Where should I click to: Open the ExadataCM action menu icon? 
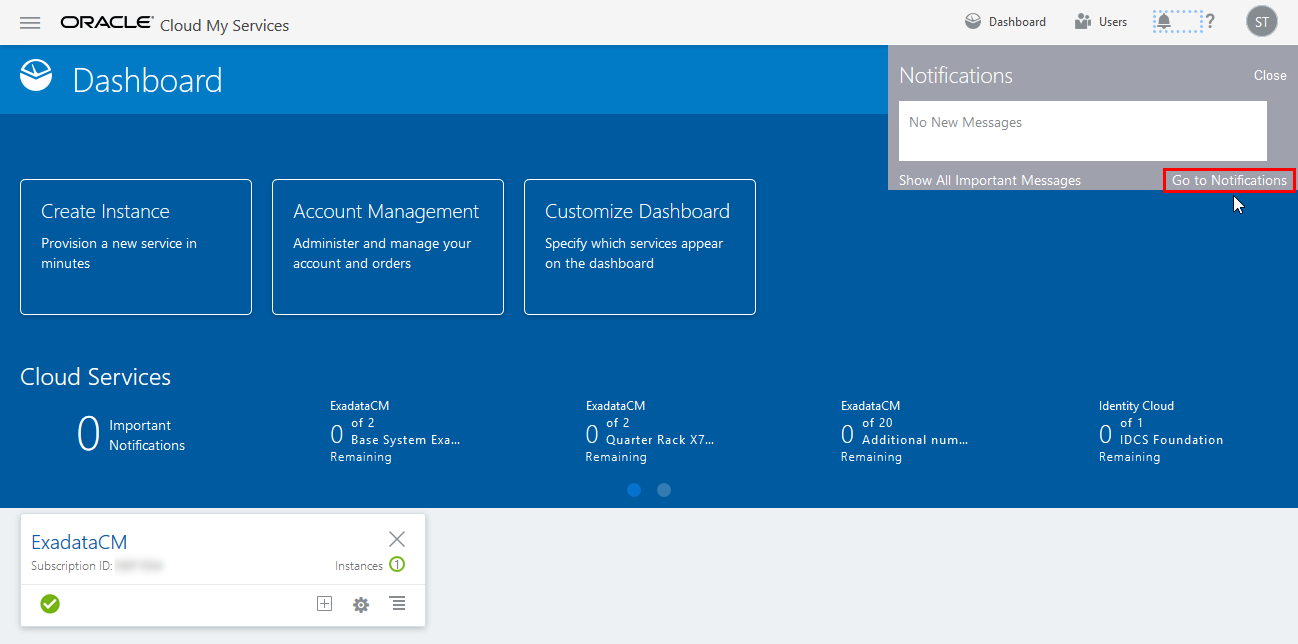click(398, 603)
